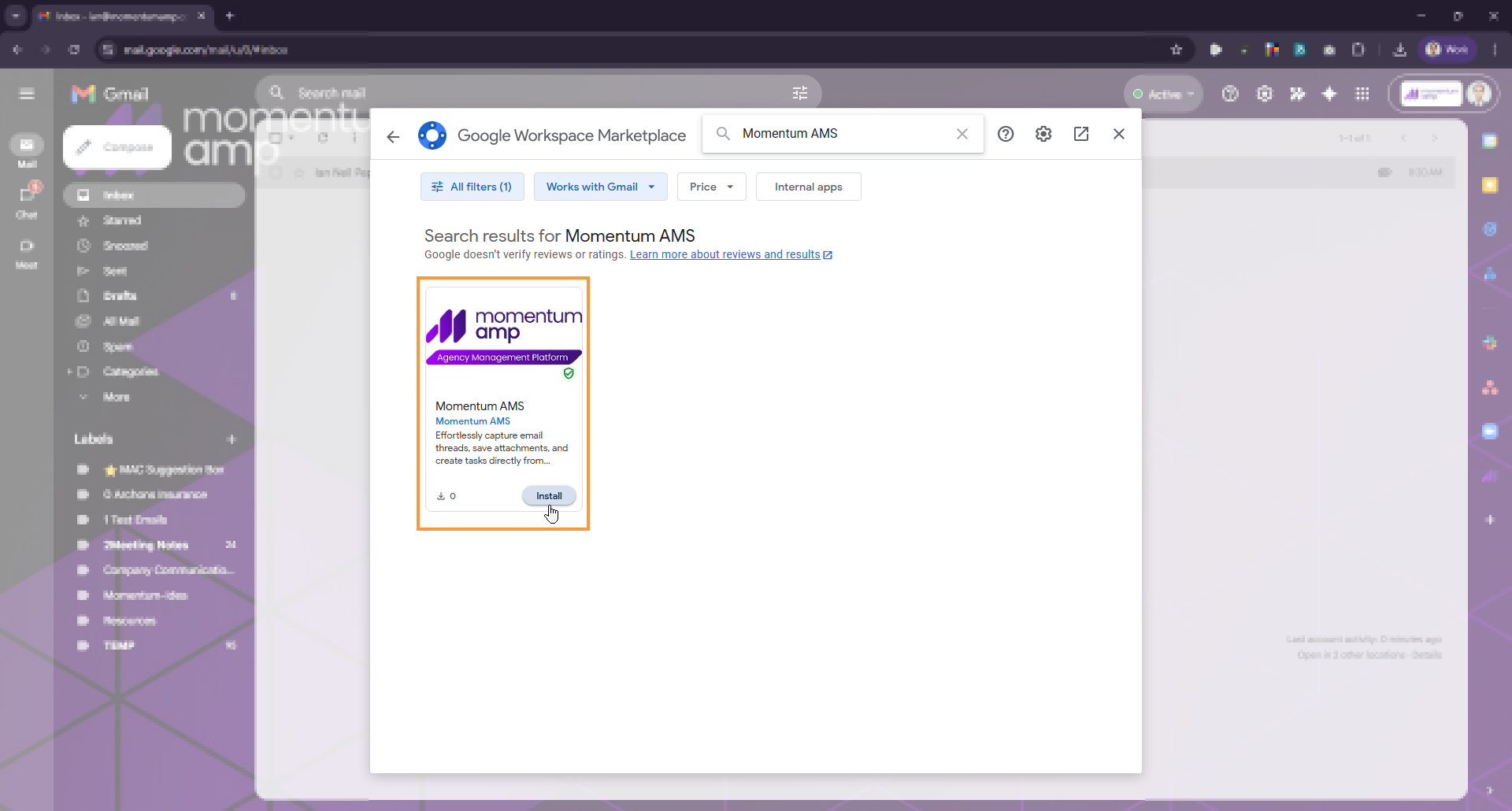Get add-ons plus in side panel
The image size is (1512, 811).
tap(1490, 520)
